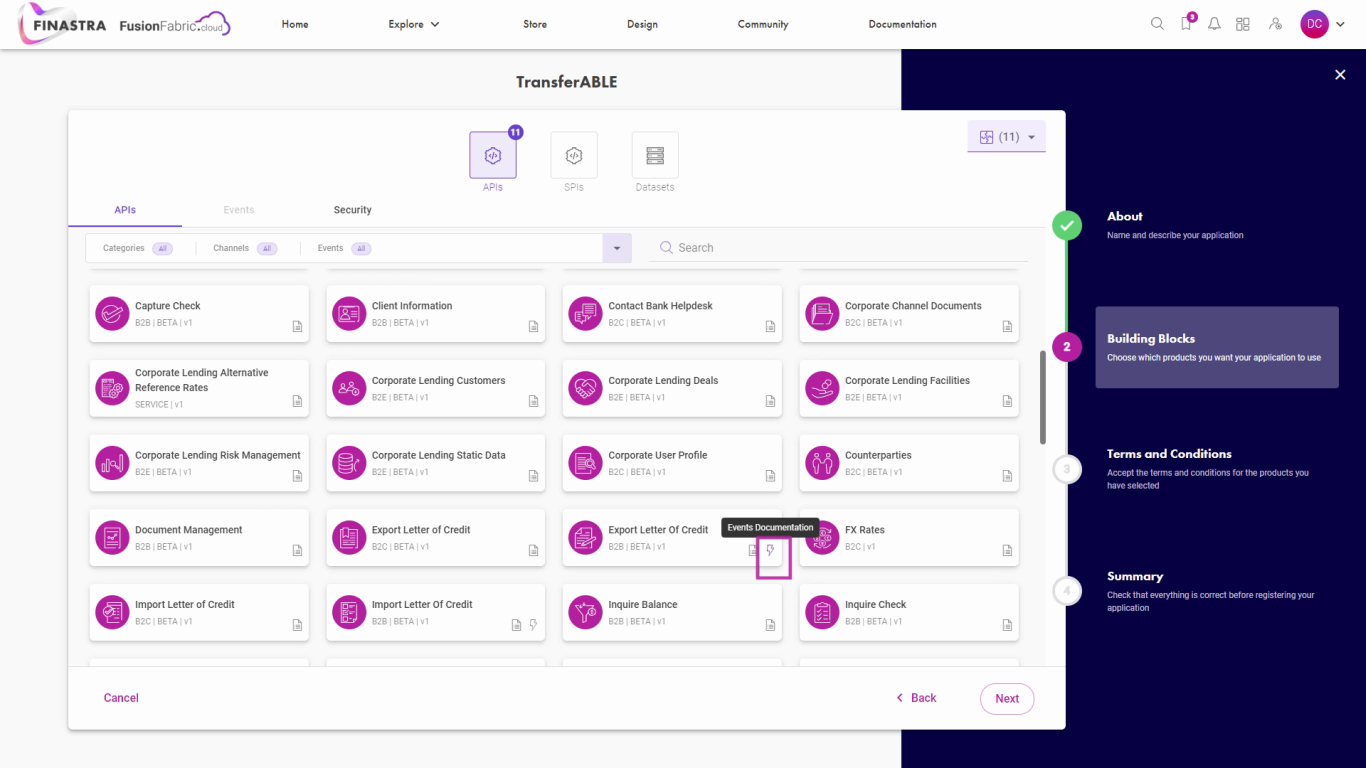
Task: Click the DC user avatar
Action: pos(1314,24)
